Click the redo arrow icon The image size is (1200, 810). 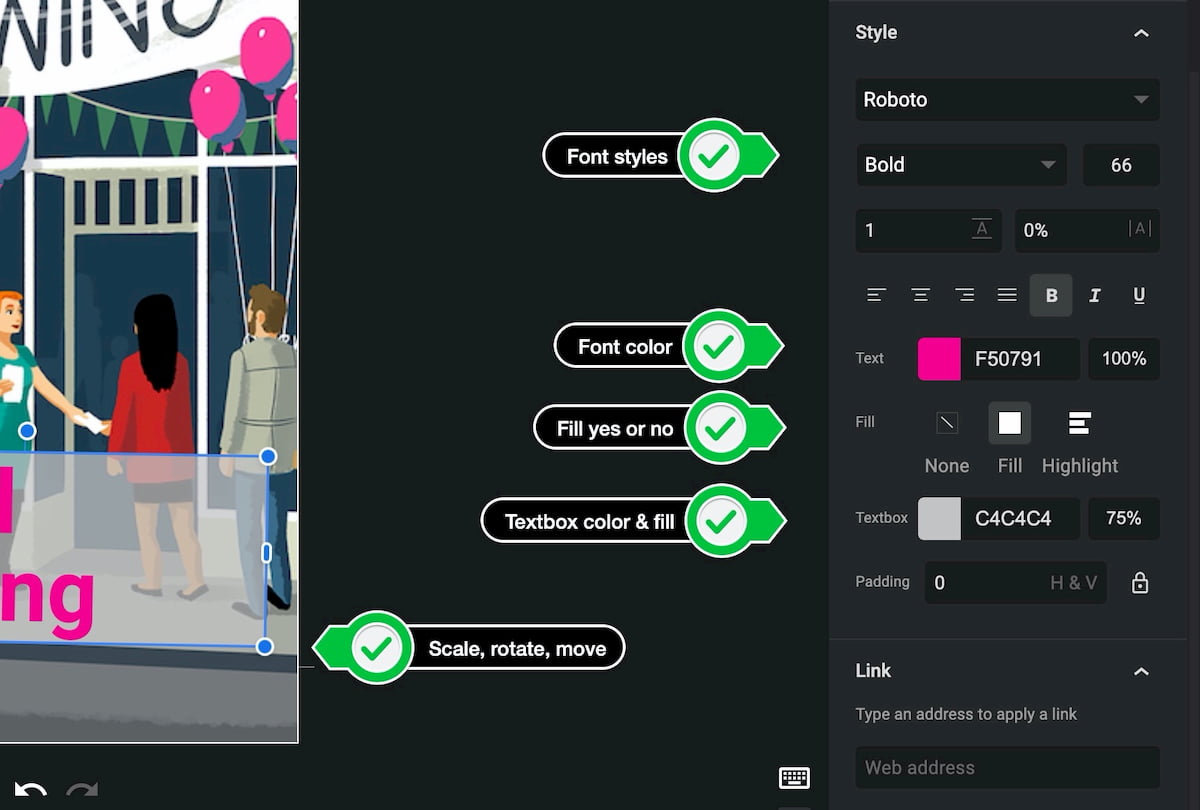(82, 790)
